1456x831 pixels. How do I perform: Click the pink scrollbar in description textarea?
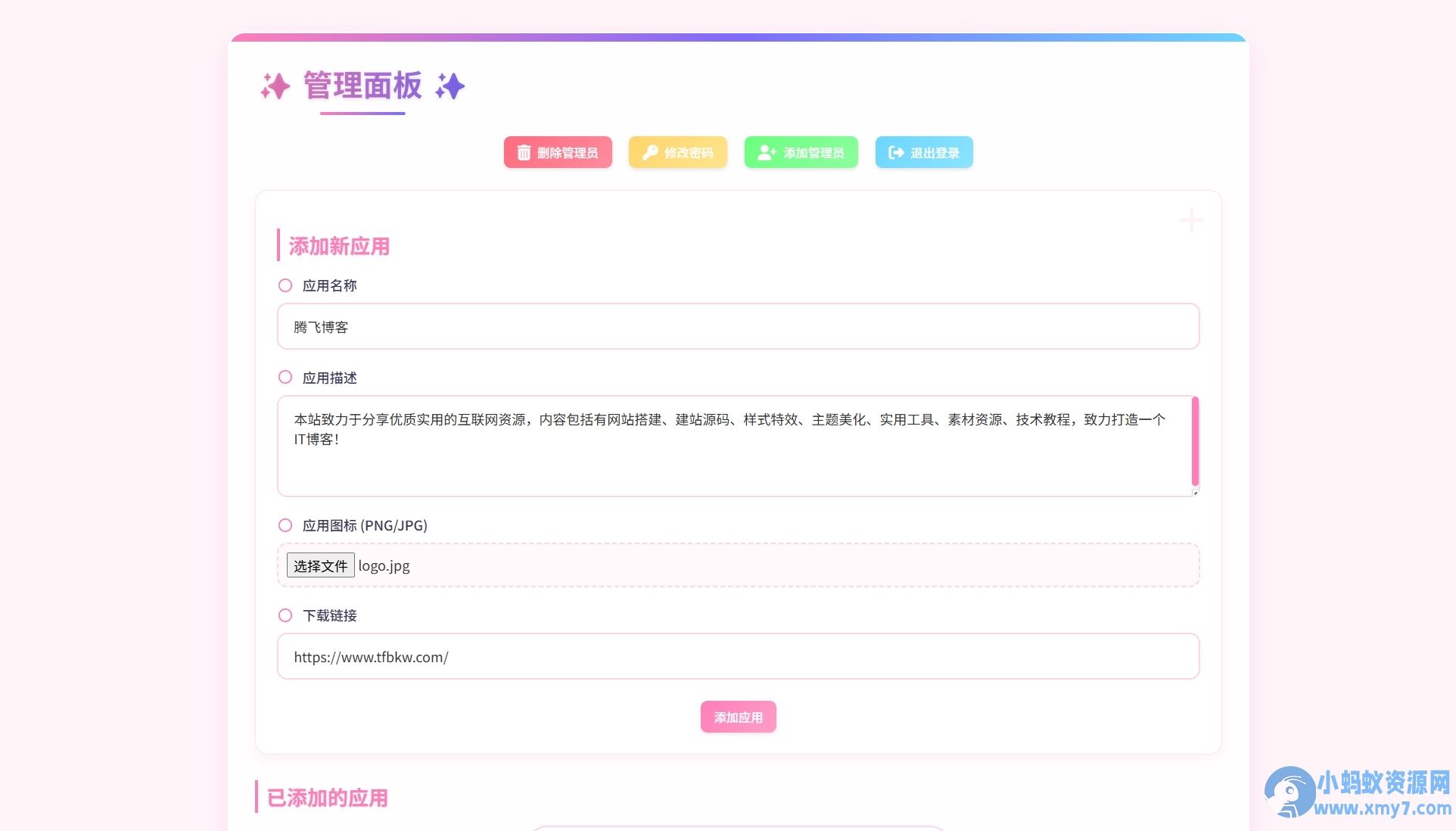1195,441
